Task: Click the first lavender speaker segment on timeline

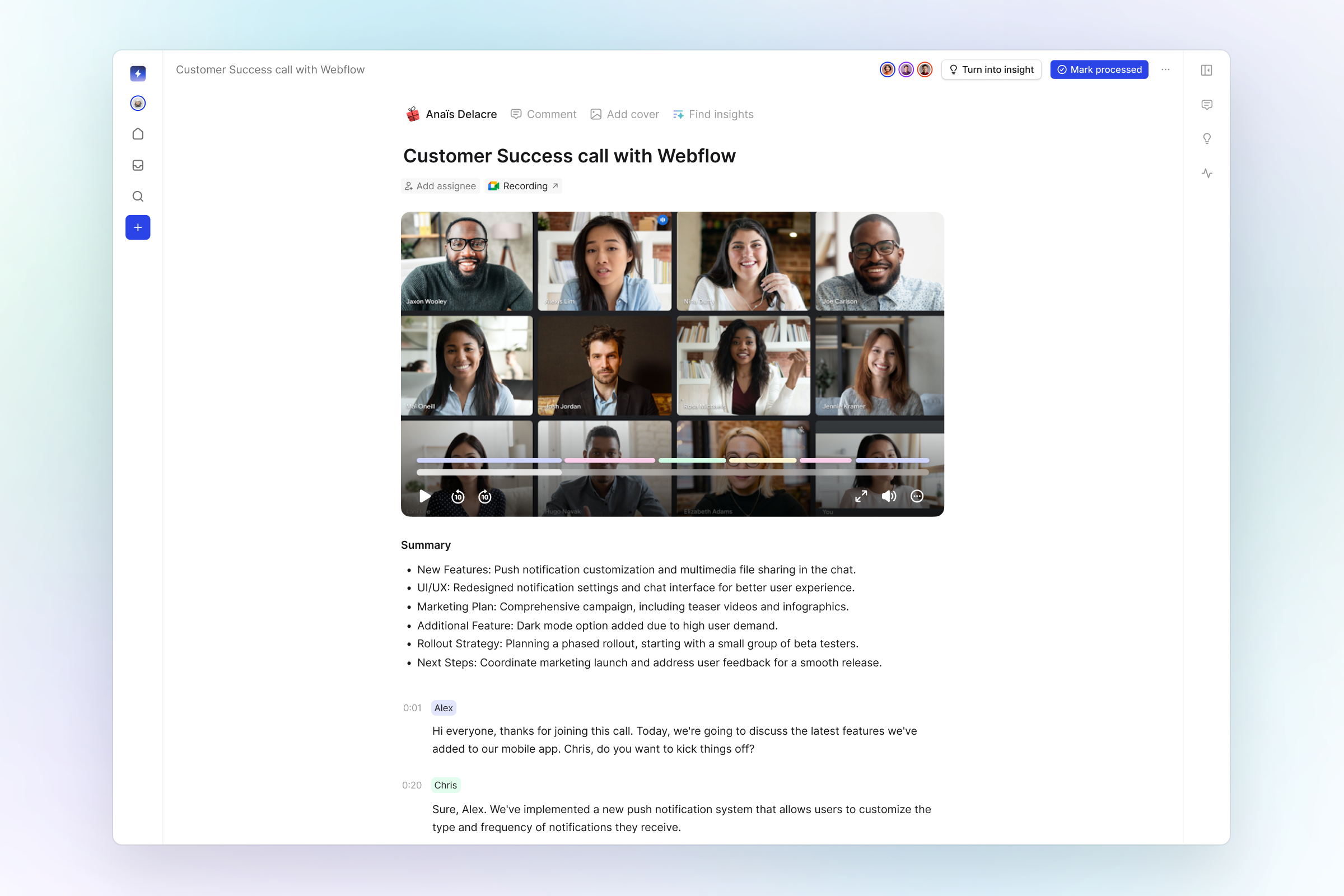Action: [488, 460]
